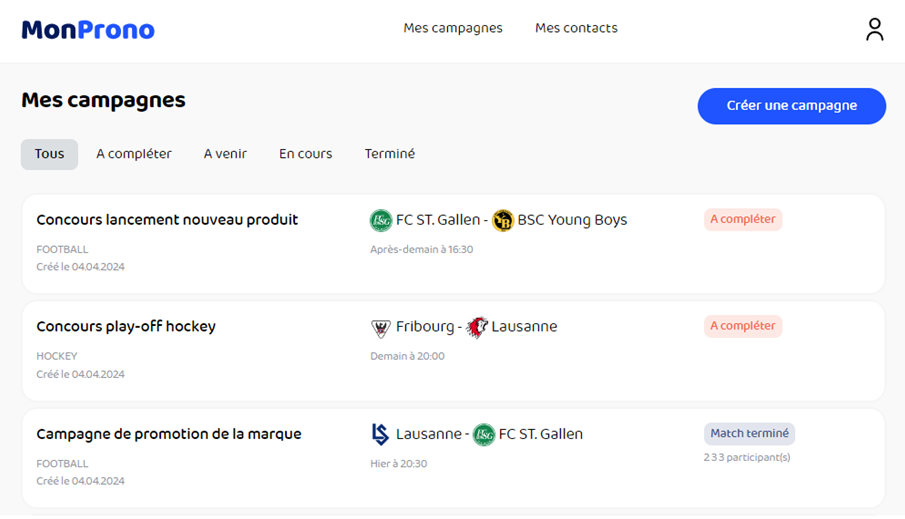Screen dimensions: 905x519
Task: View Terminé campaigns tab
Action: (x=389, y=154)
